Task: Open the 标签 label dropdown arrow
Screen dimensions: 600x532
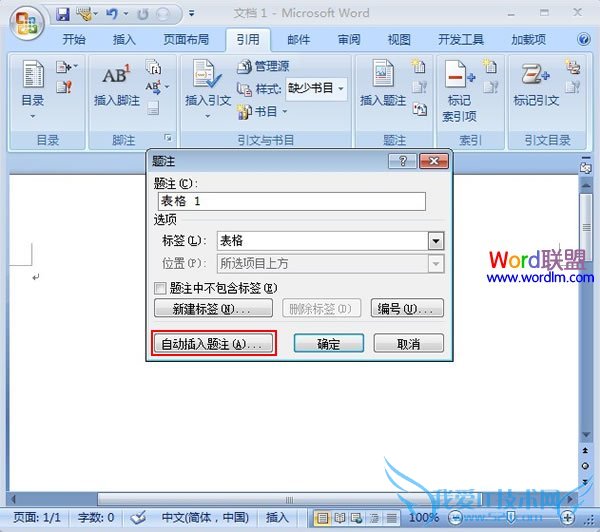Action: [x=436, y=241]
